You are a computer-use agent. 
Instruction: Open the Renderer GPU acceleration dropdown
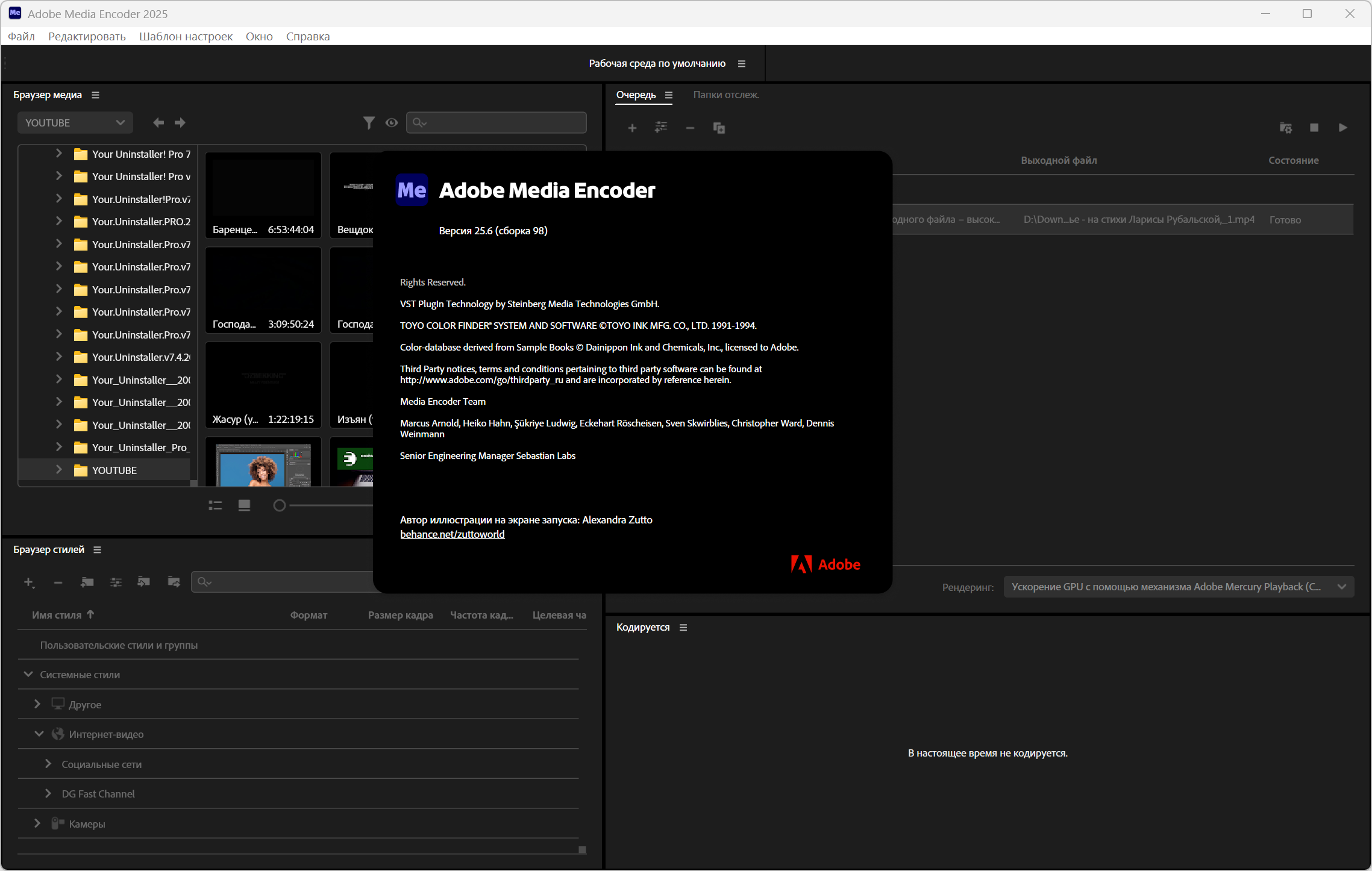click(1178, 587)
